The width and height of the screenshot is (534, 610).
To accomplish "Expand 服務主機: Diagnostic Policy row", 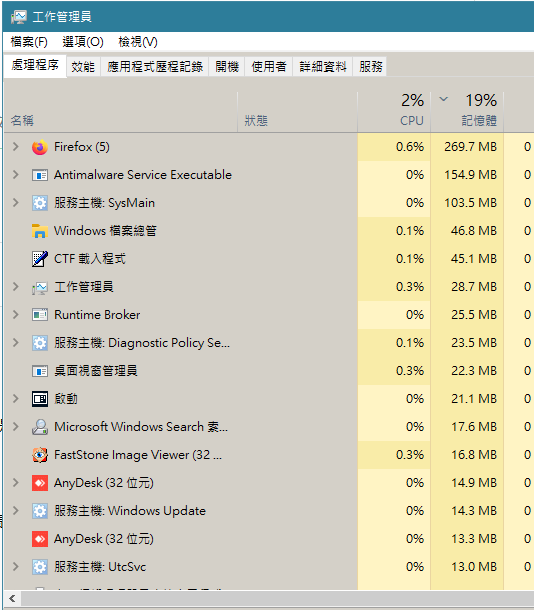I will [16, 343].
